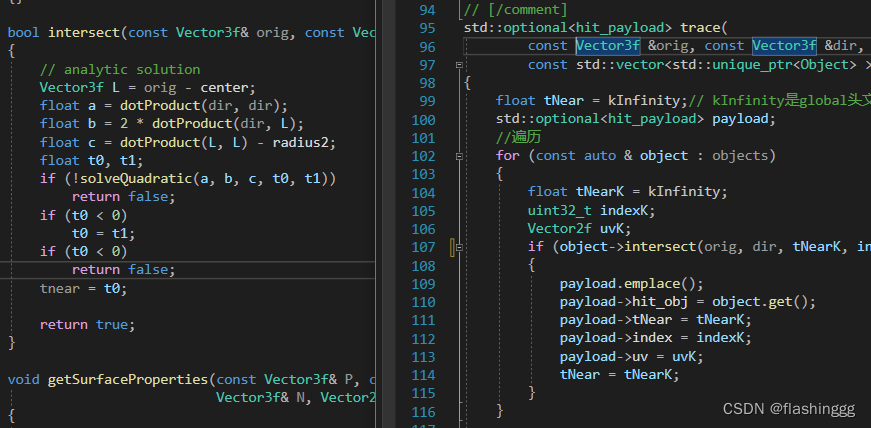This screenshot has width=871, height=428.
Task: Click line number 101
Action: click(424, 138)
